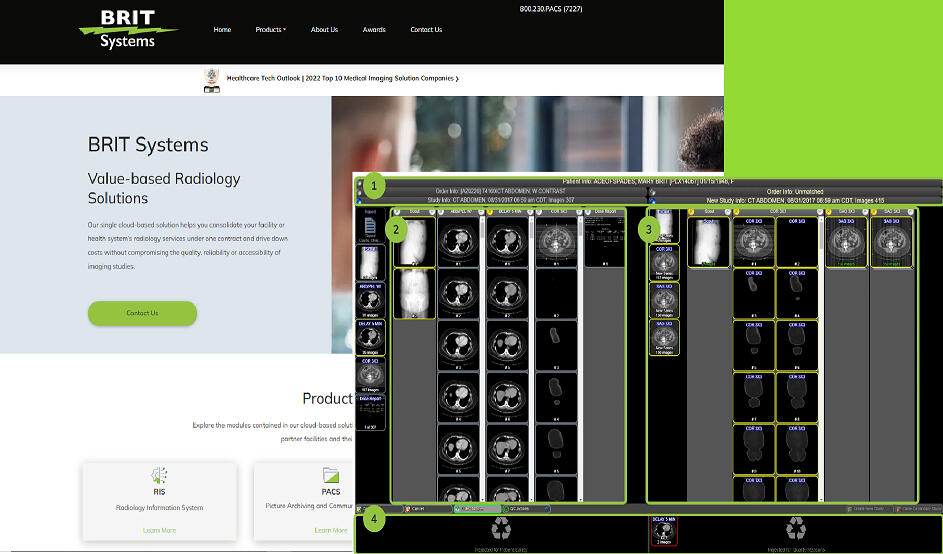Viewport: 943px width, 554px height.
Task: Click the Healthcare Tech Outlook badge icon
Action: tap(211, 79)
